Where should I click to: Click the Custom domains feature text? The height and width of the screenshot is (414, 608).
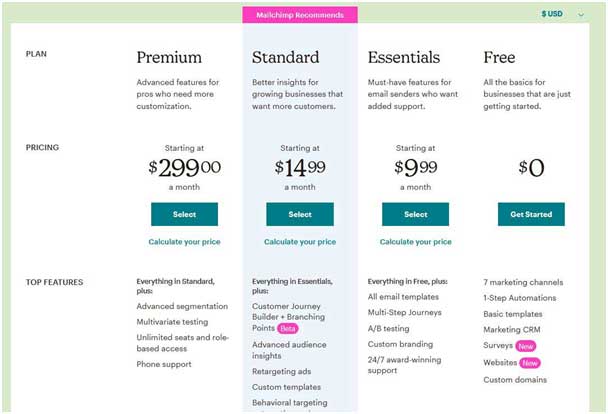tap(515, 380)
